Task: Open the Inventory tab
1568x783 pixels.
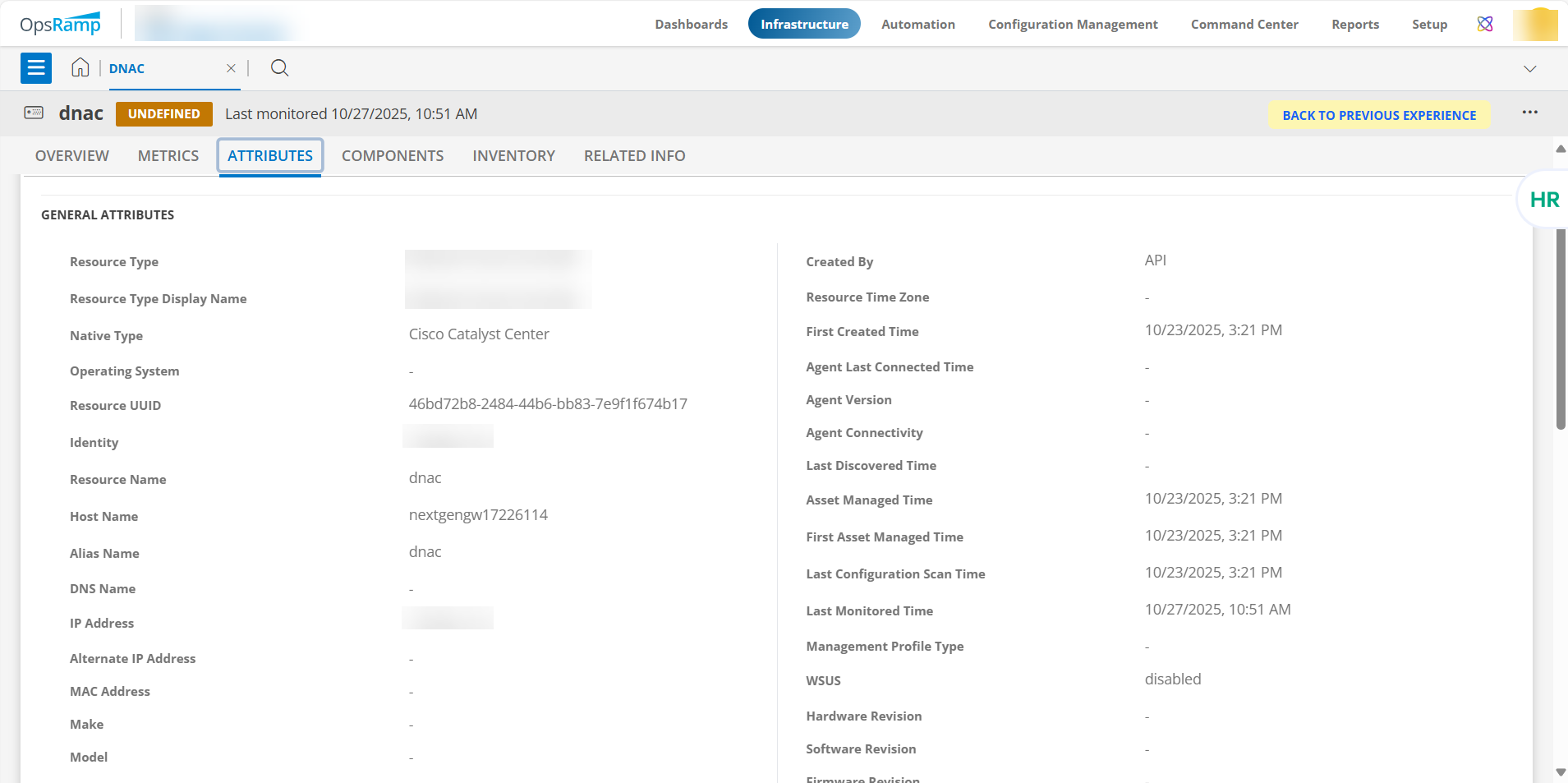Action: pos(513,156)
